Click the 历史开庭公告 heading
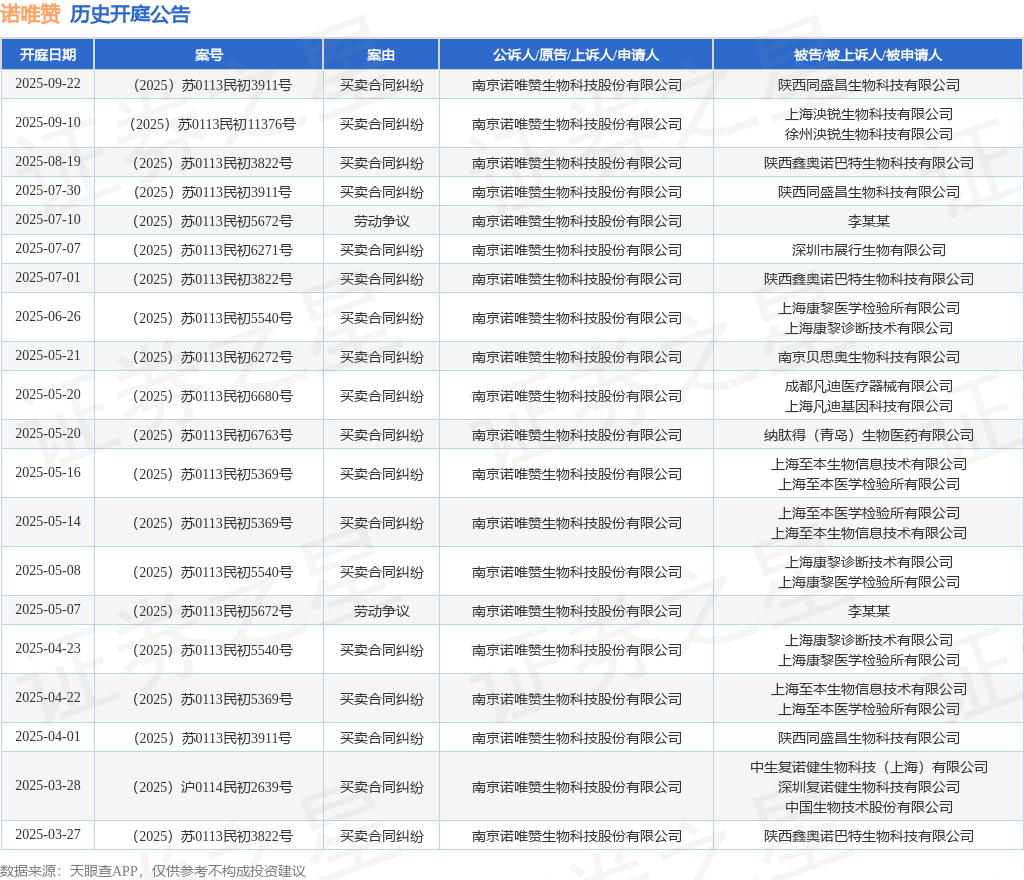The width and height of the screenshot is (1024, 880). [130, 14]
